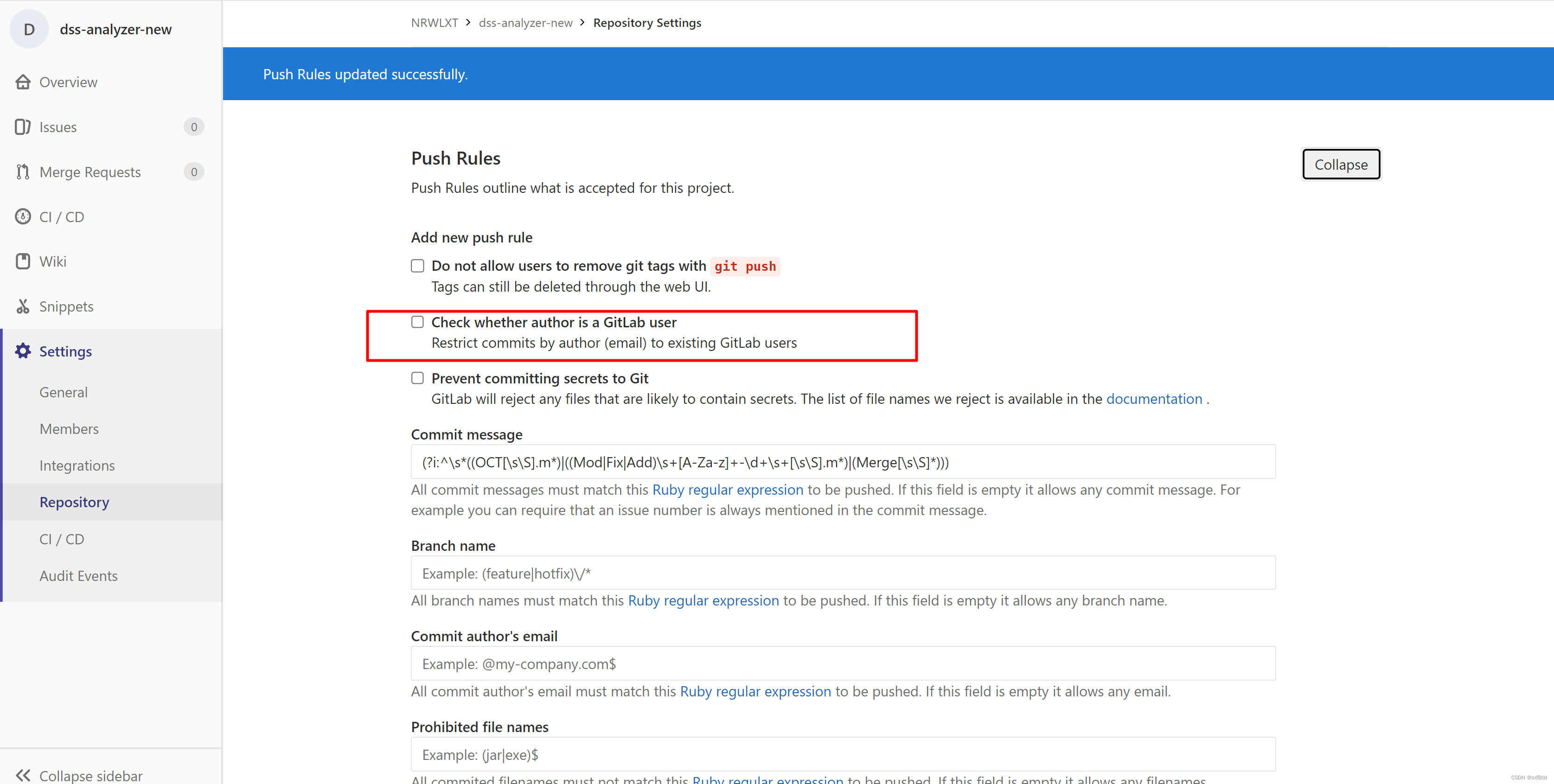The height and width of the screenshot is (784, 1554).
Task: Select Audit Events in Settings submenu
Action: tap(78, 576)
